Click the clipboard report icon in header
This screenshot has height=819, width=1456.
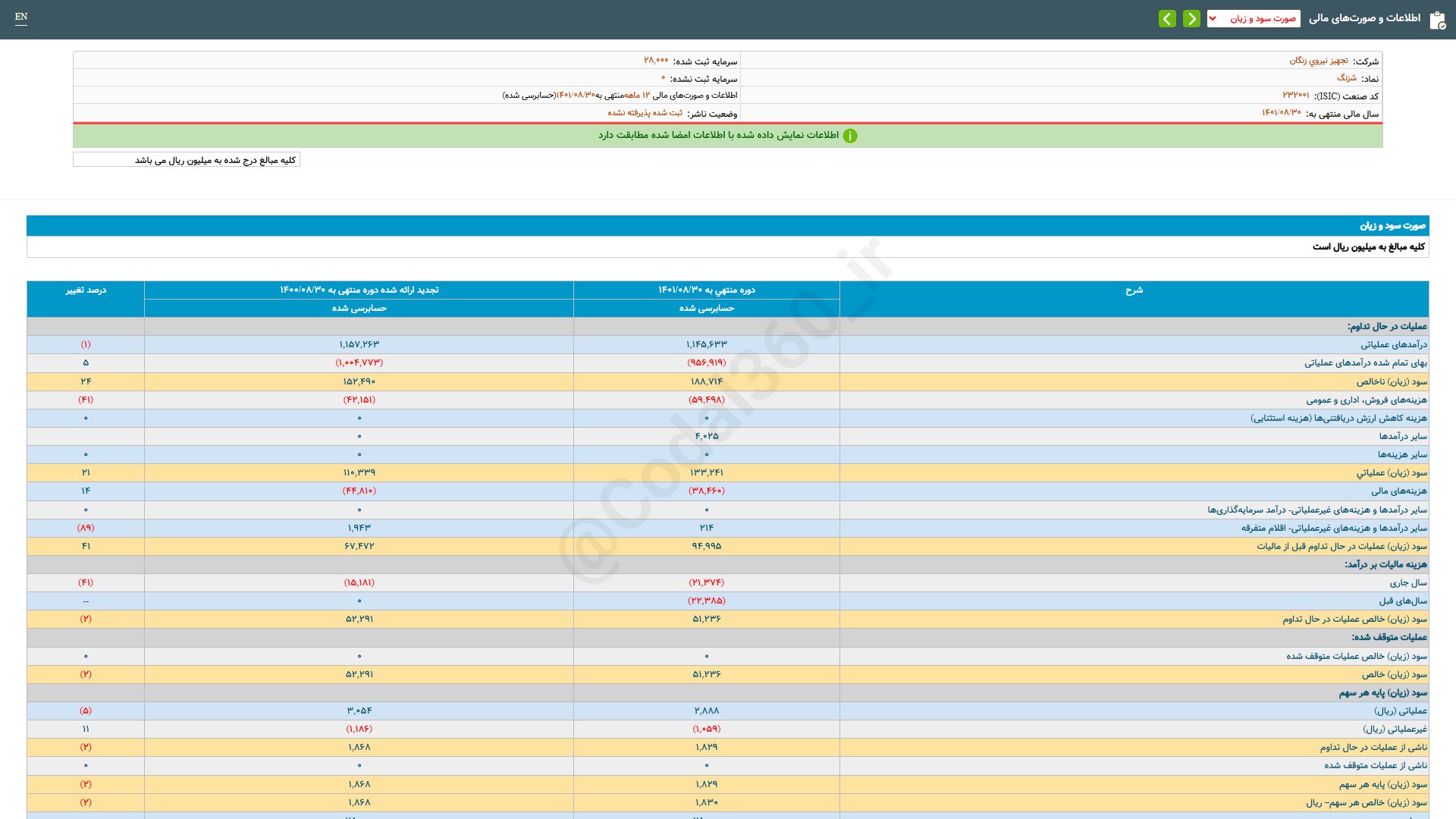click(x=1437, y=20)
